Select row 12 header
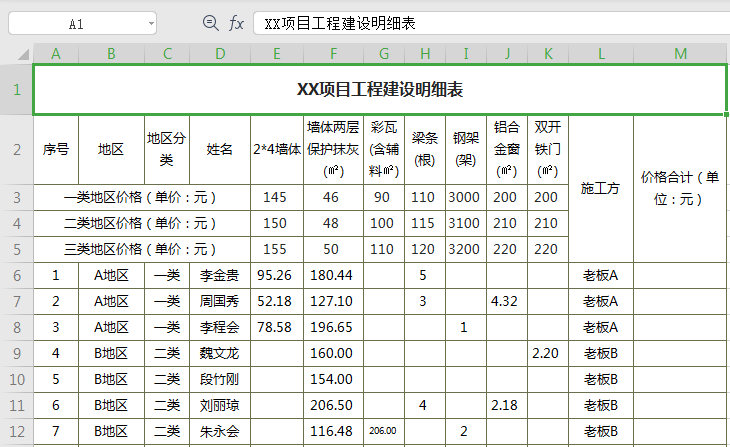Viewport: 730px width, 447px height. (x=17, y=431)
